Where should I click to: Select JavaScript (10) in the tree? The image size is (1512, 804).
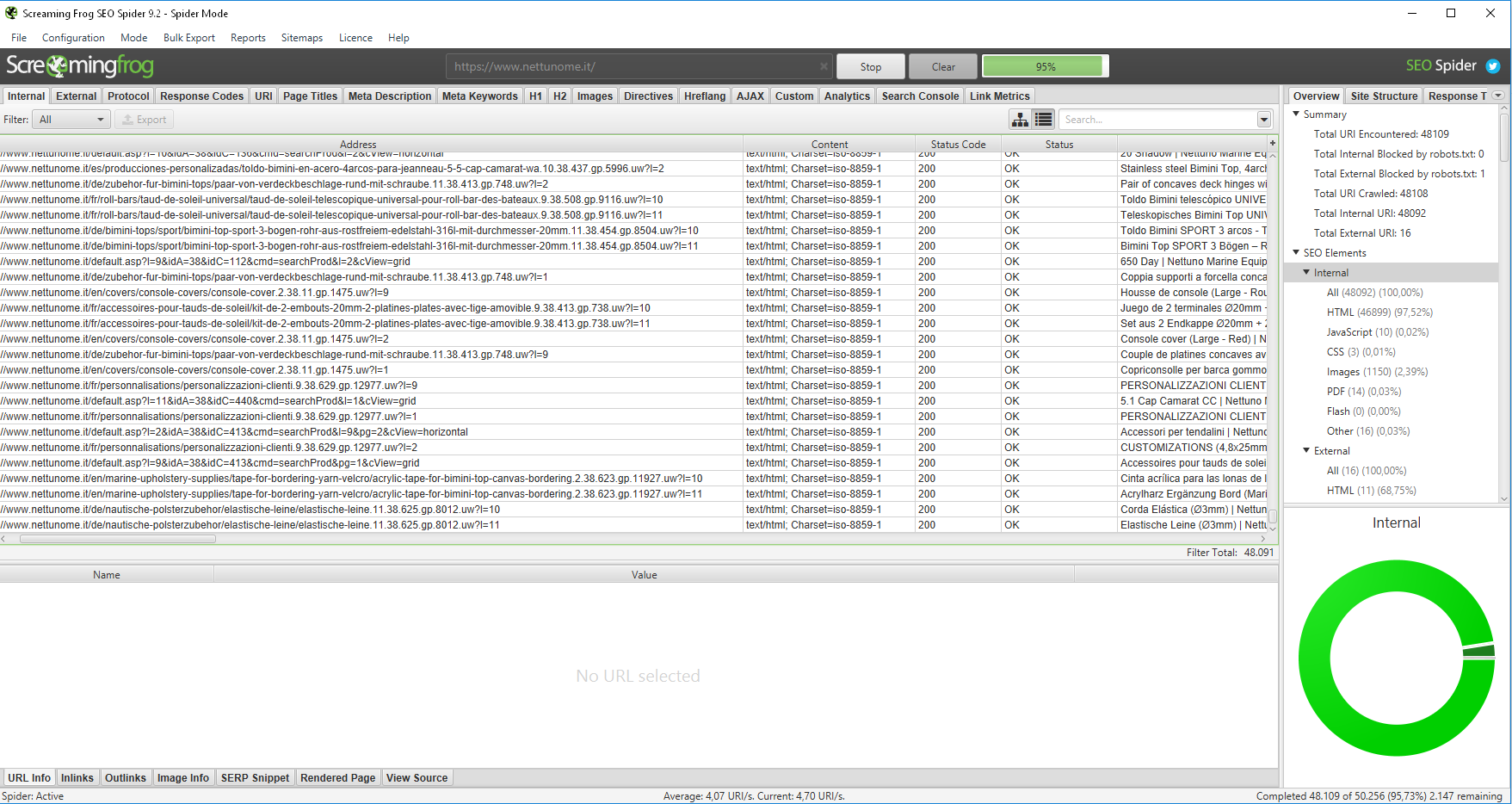point(1377,332)
